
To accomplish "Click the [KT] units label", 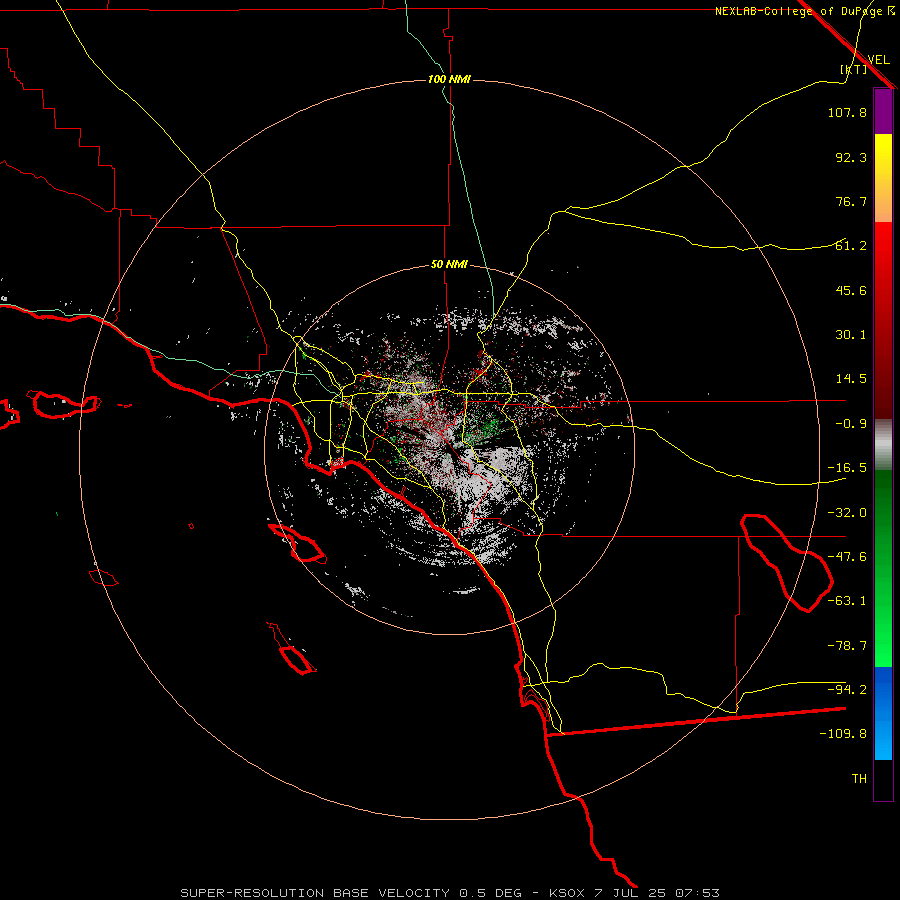I will 854,69.
